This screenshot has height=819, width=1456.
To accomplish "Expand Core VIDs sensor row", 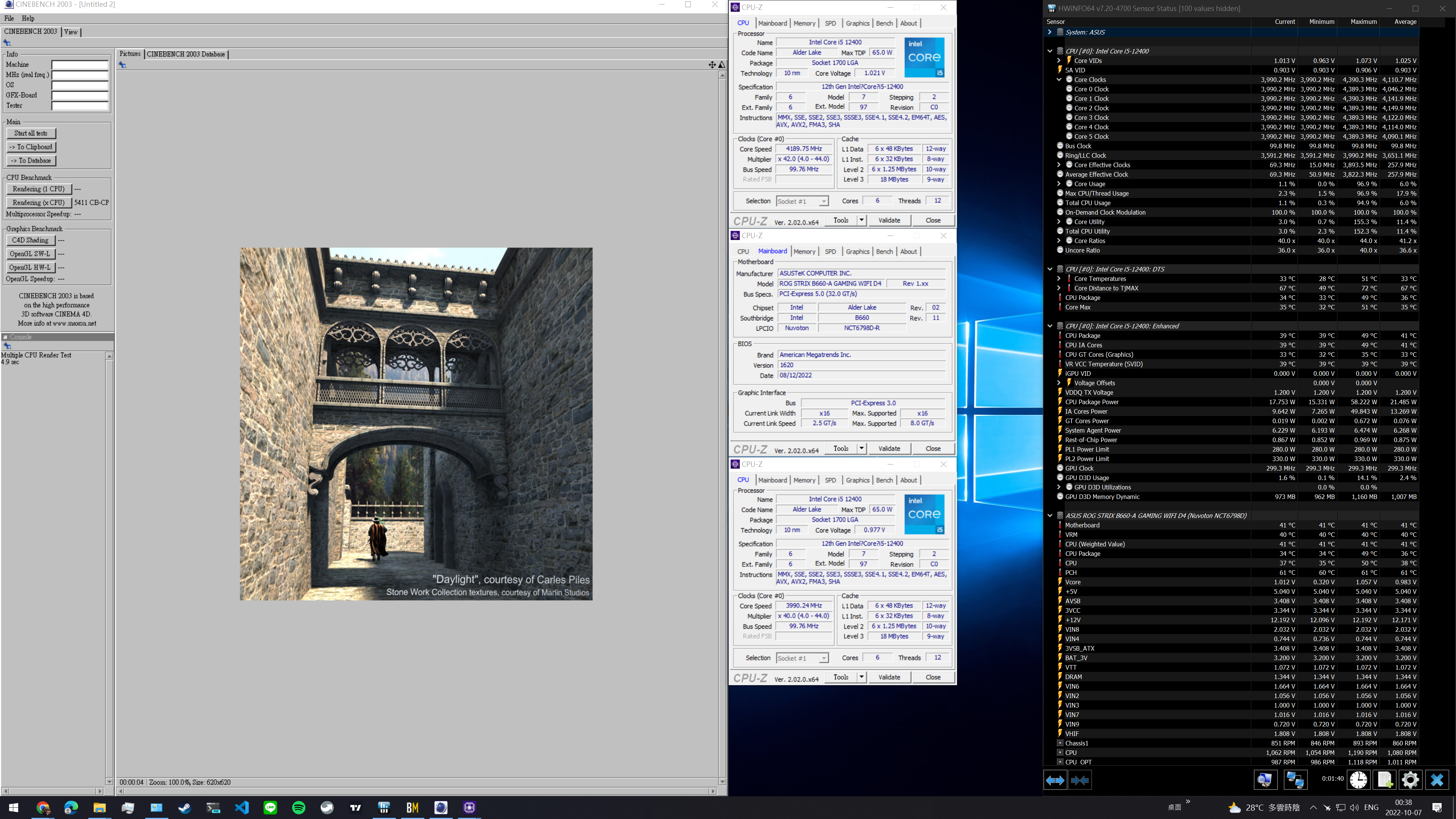I will coord(1059,61).
